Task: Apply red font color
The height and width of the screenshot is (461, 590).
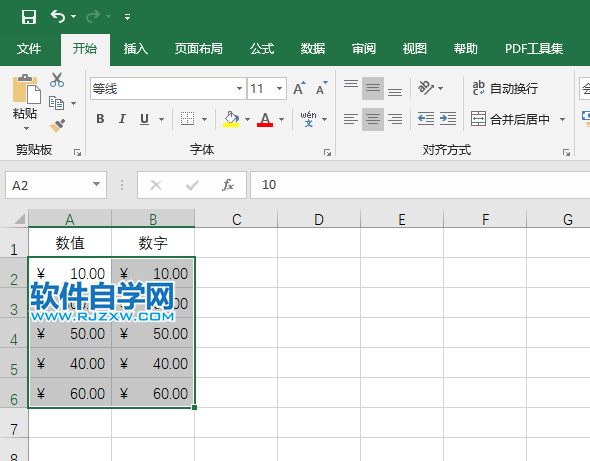Action: click(265, 119)
